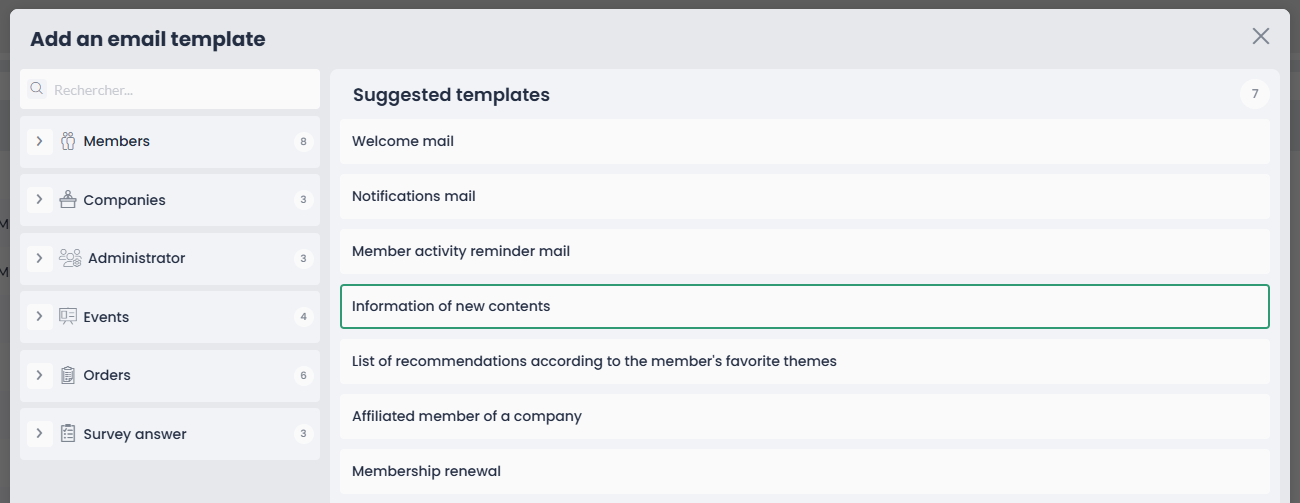Select the Welcome mail template
This screenshot has width=1300, height=503.
(805, 141)
